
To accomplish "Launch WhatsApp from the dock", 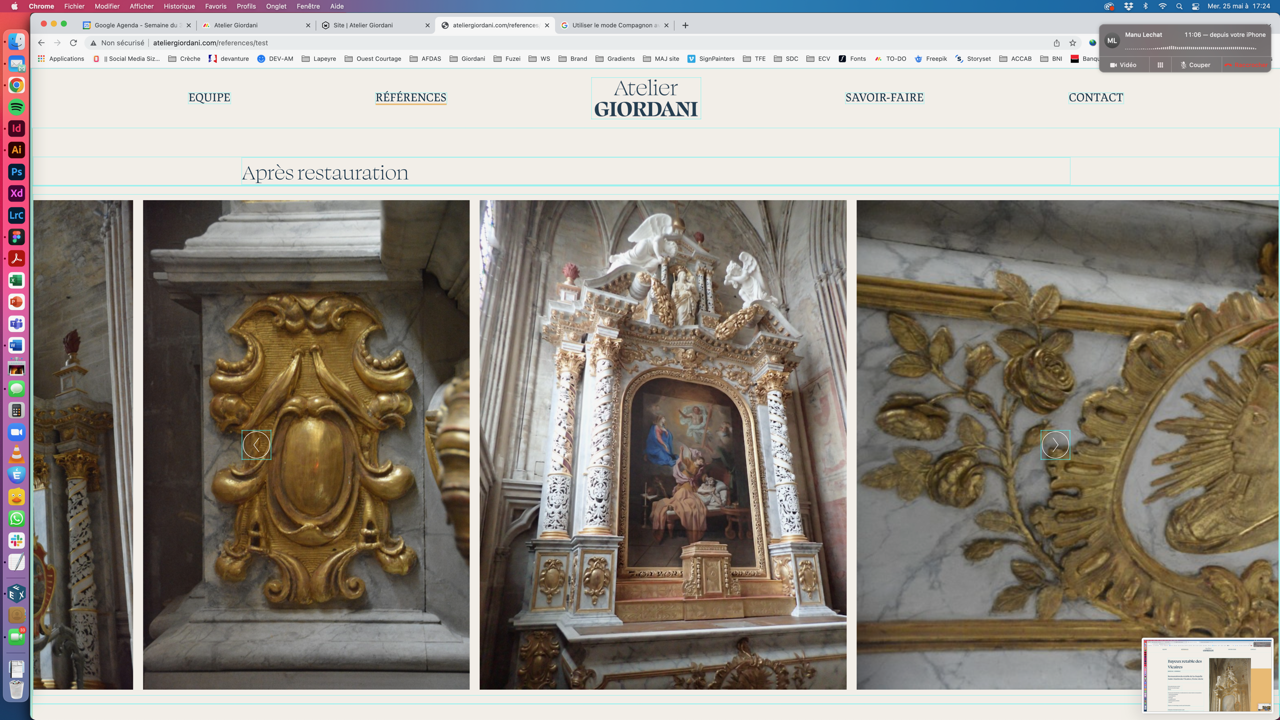I will pos(17,518).
